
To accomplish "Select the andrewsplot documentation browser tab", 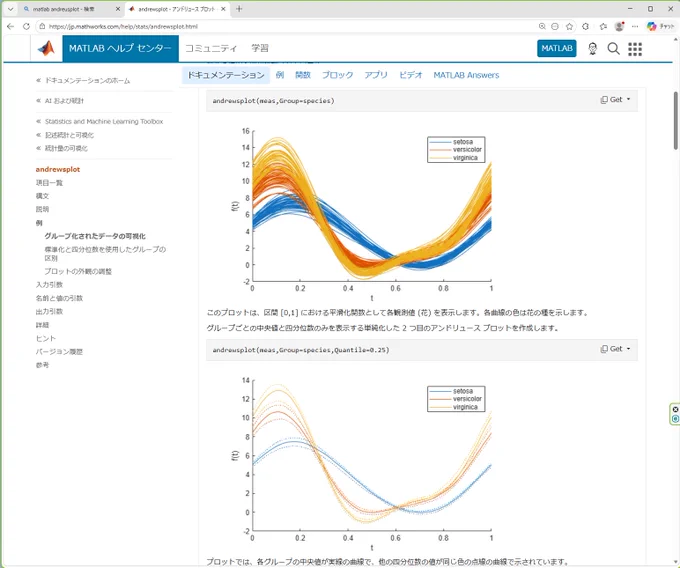I will 177,9.
